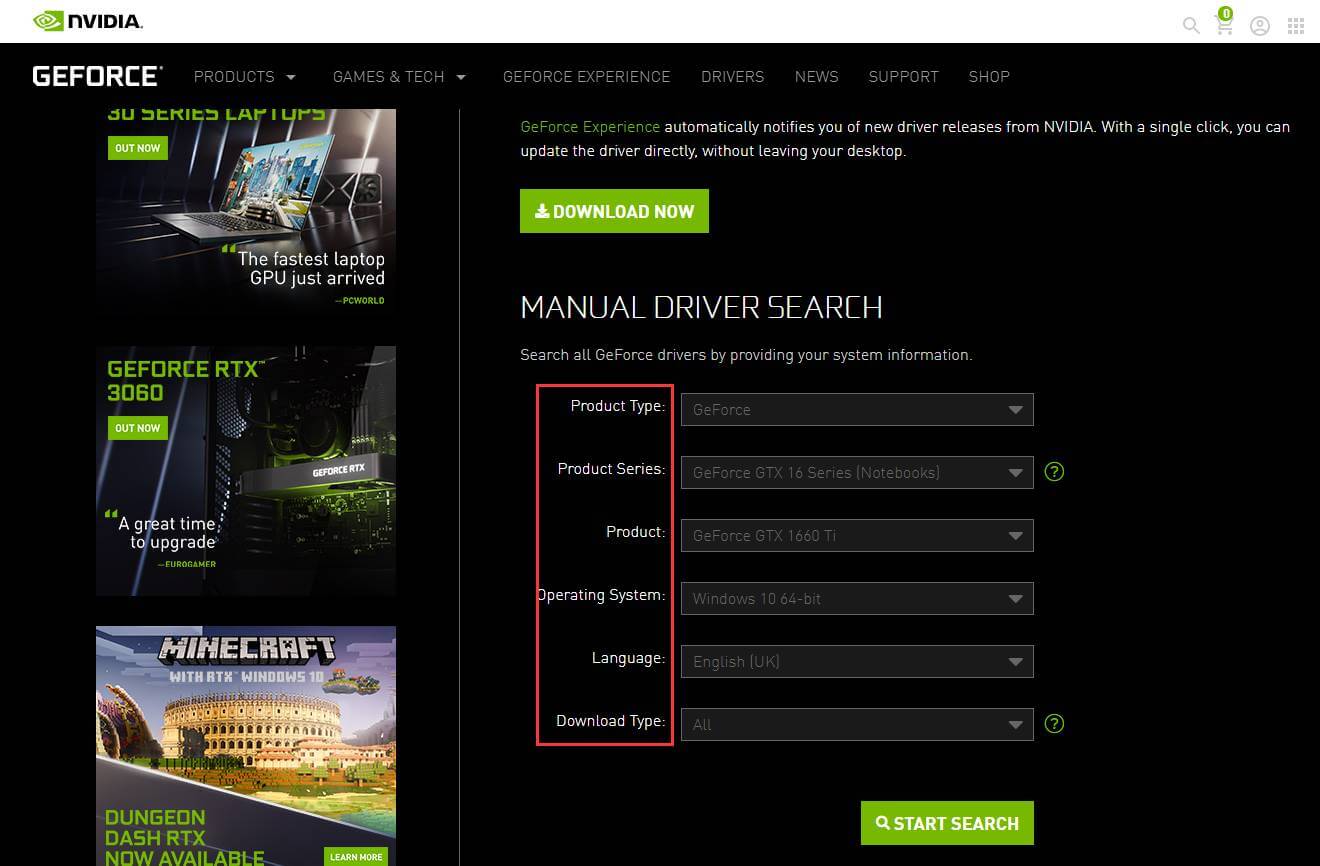Click help icon beside Download Type
This screenshot has width=1320, height=866.
1053,723
